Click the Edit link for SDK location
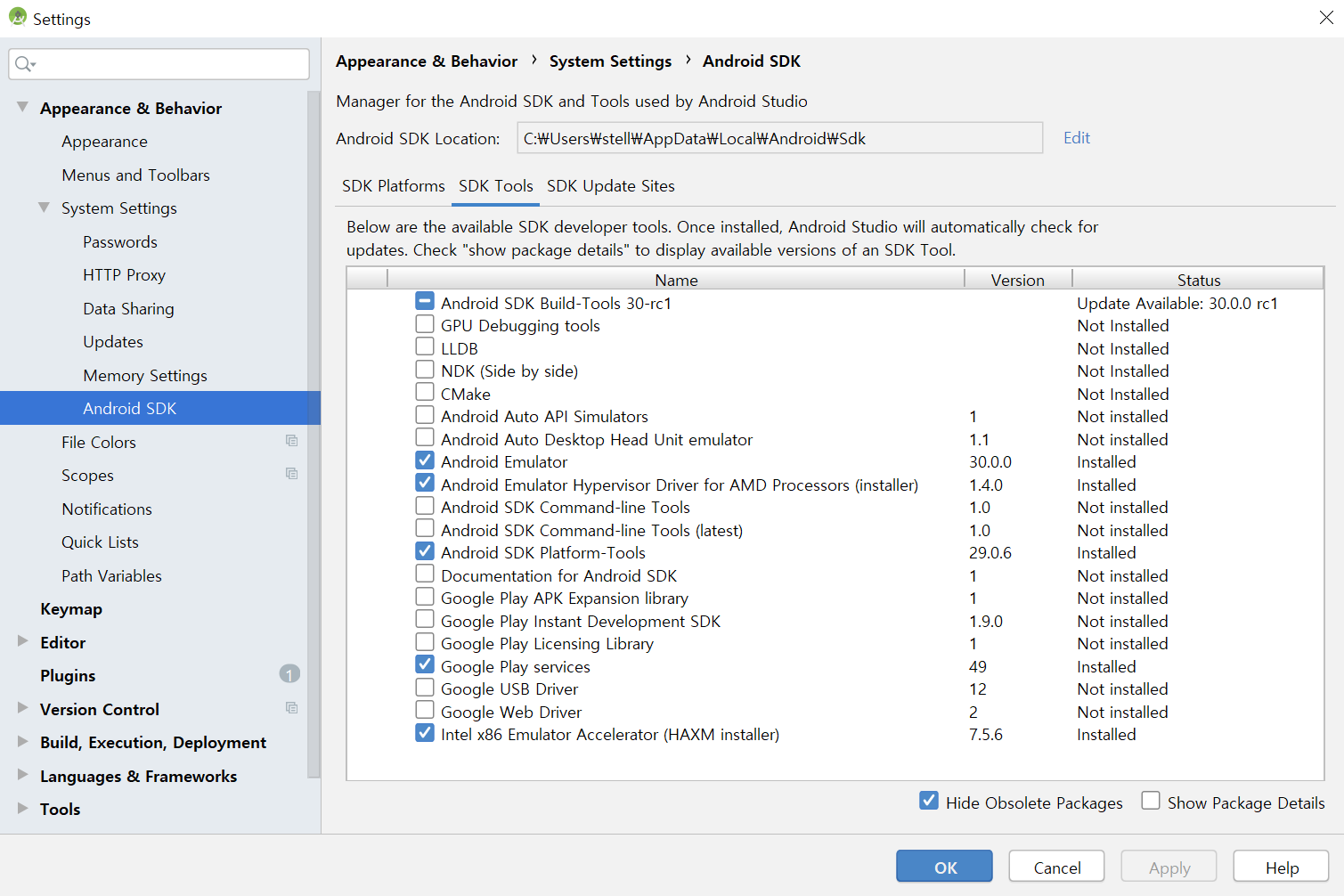The image size is (1344, 896). (x=1077, y=138)
